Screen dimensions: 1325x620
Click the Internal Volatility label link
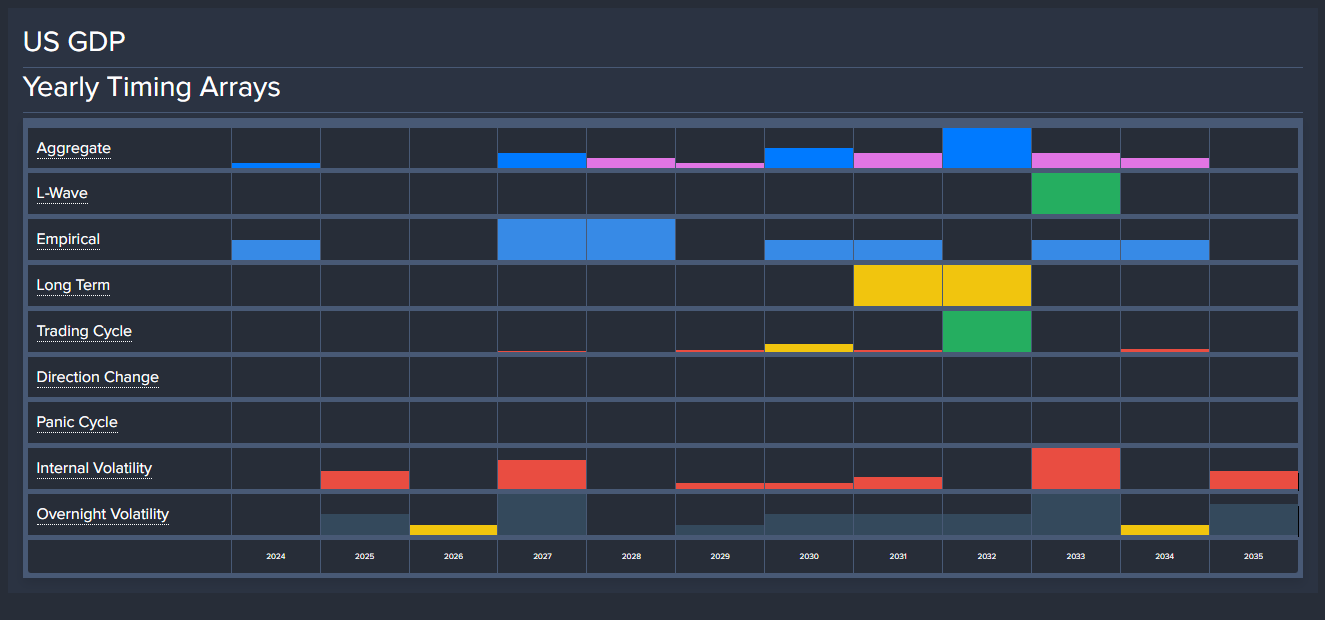(94, 469)
